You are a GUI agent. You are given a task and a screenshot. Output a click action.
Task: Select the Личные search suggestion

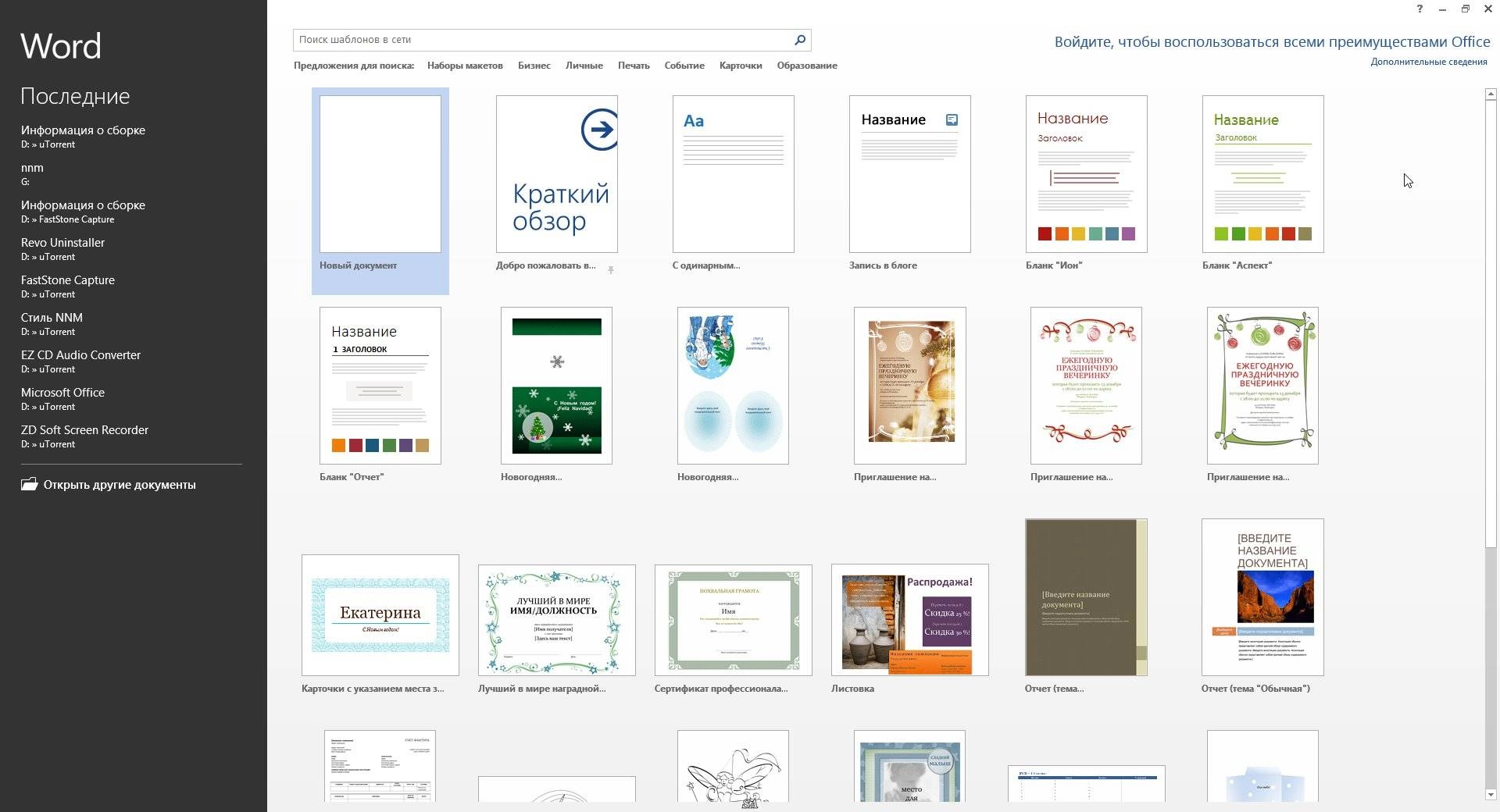tap(584, 66)
